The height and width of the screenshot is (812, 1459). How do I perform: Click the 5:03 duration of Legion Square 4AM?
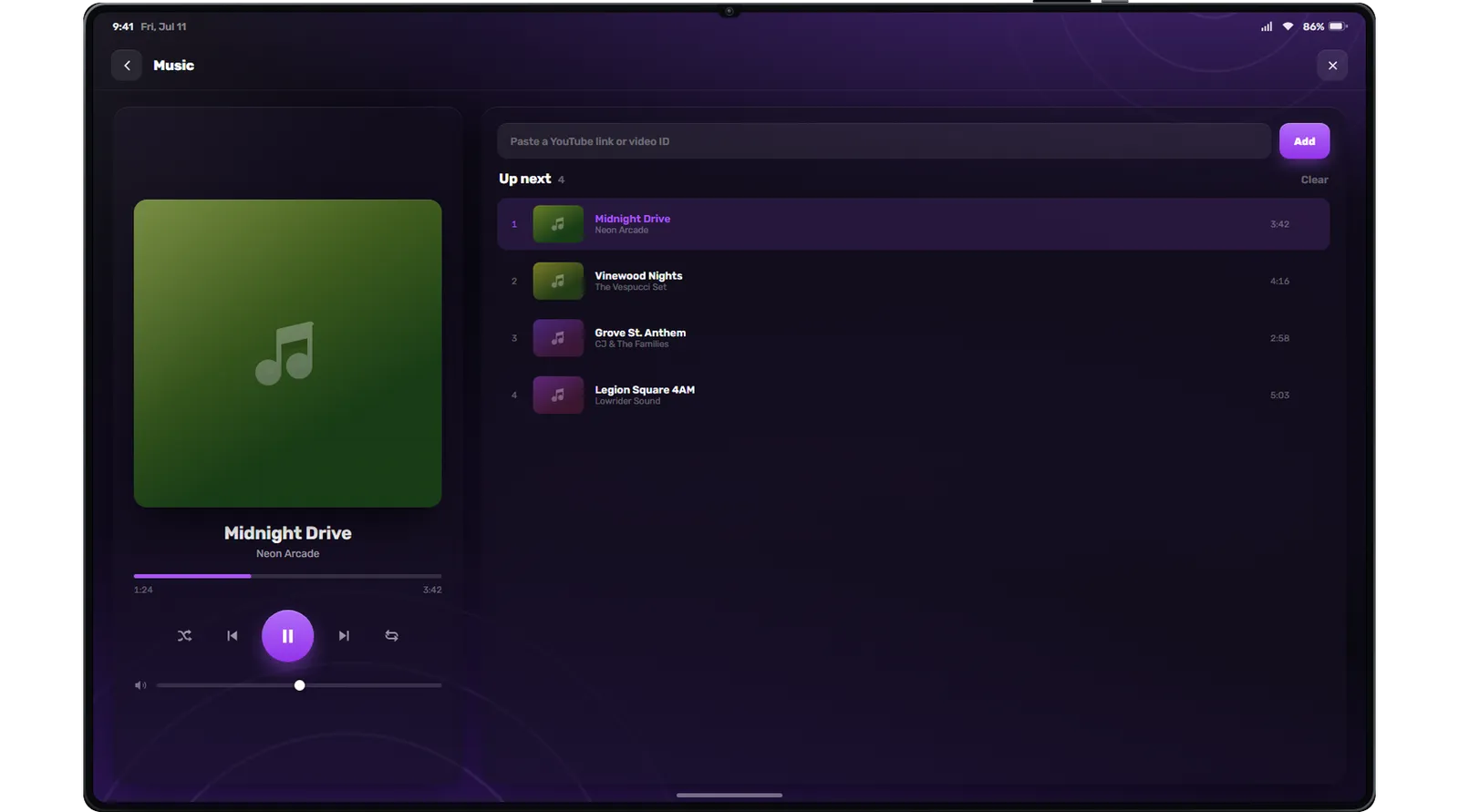[1279, 396]
